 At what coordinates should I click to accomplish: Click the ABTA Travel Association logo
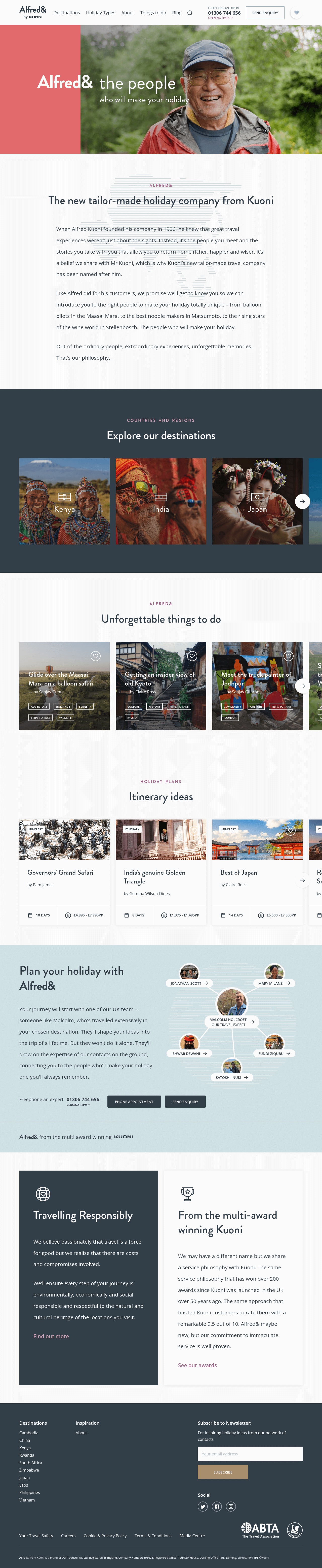click(x=260, y=1530)
